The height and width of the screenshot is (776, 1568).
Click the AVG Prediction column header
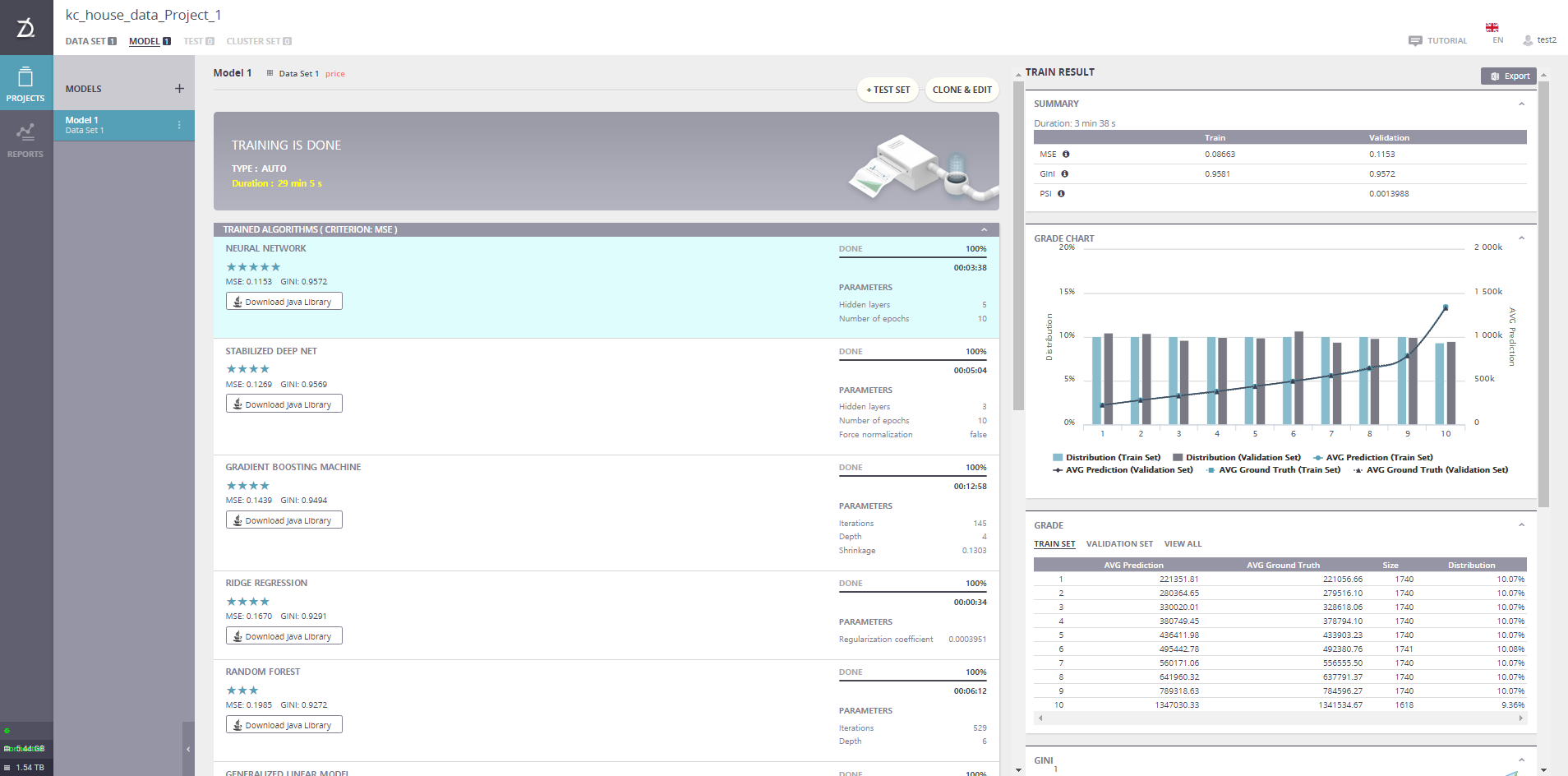point(1133,565)
